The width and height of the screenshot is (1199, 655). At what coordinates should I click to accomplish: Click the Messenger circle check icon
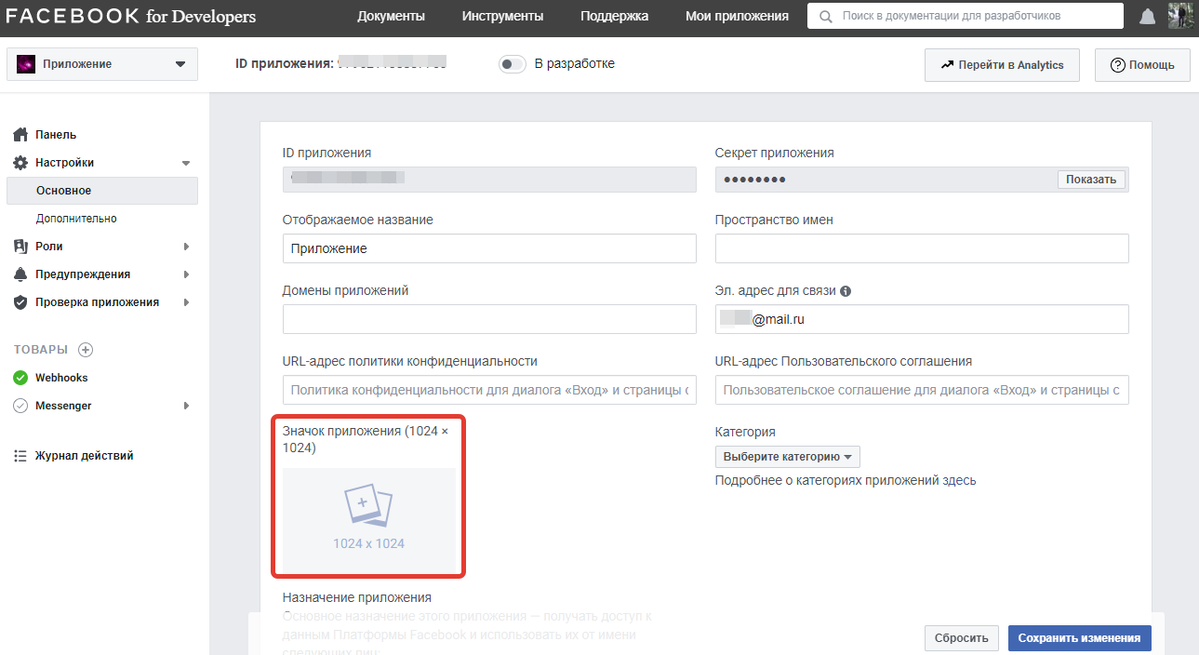(x=21, y=406)
